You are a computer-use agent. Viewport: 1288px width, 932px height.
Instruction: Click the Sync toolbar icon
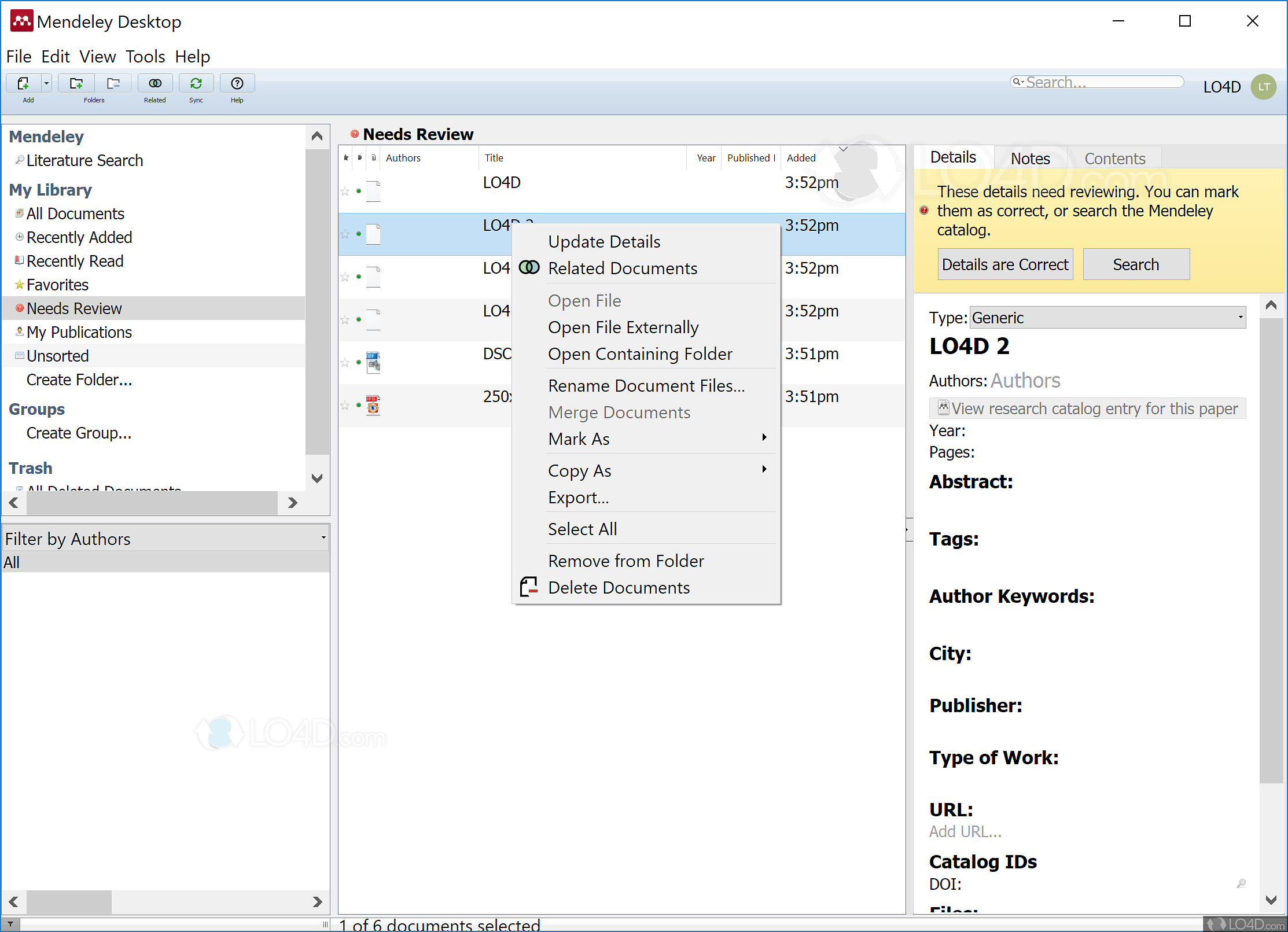click(196, 84)
